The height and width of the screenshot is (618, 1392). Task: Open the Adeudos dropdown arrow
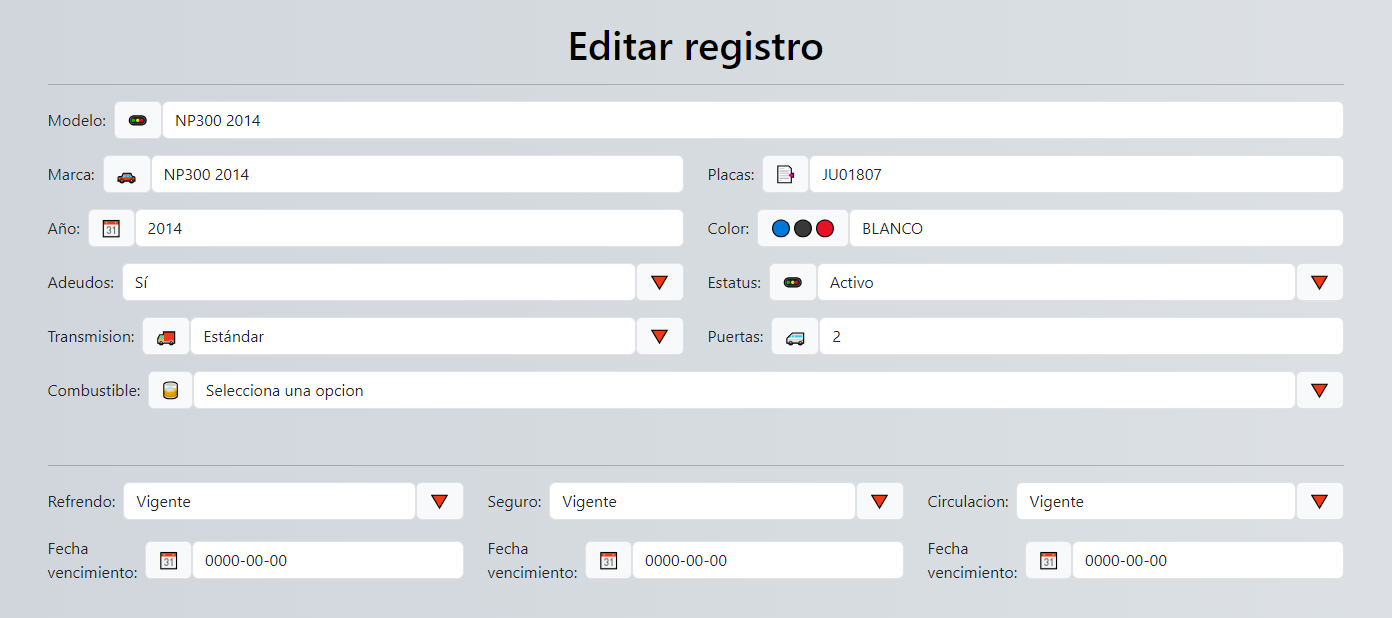point(660,282)
